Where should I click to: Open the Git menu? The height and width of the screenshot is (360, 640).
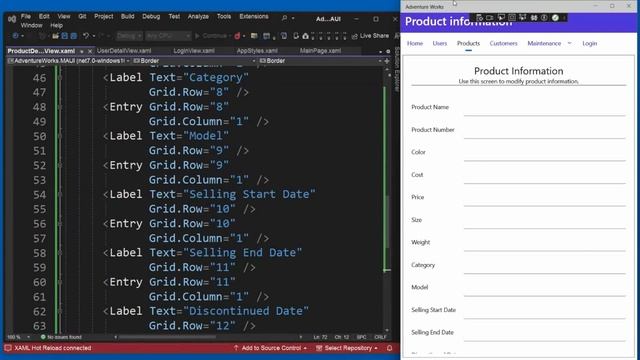[x=82, y=16]
